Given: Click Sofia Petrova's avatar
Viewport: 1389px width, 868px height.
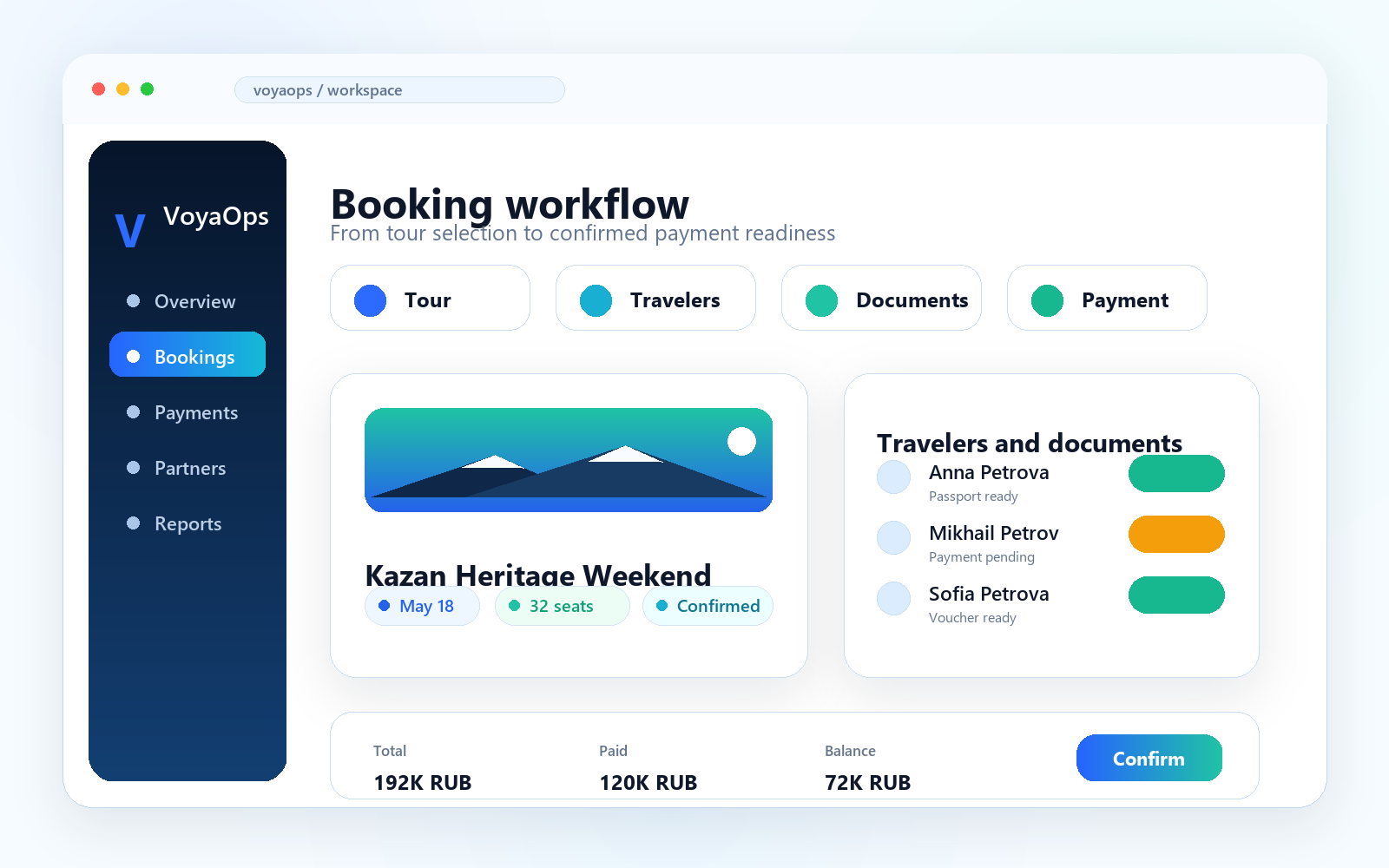Looking at the screenshot, I should [x=893, y=598].
